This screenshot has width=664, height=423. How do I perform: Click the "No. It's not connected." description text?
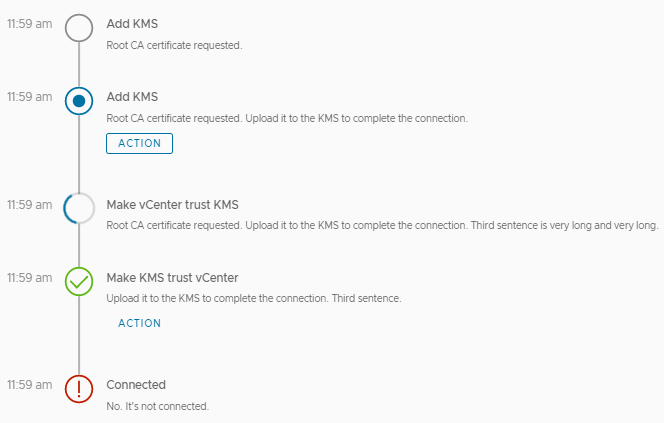click(x=157, y=406)
